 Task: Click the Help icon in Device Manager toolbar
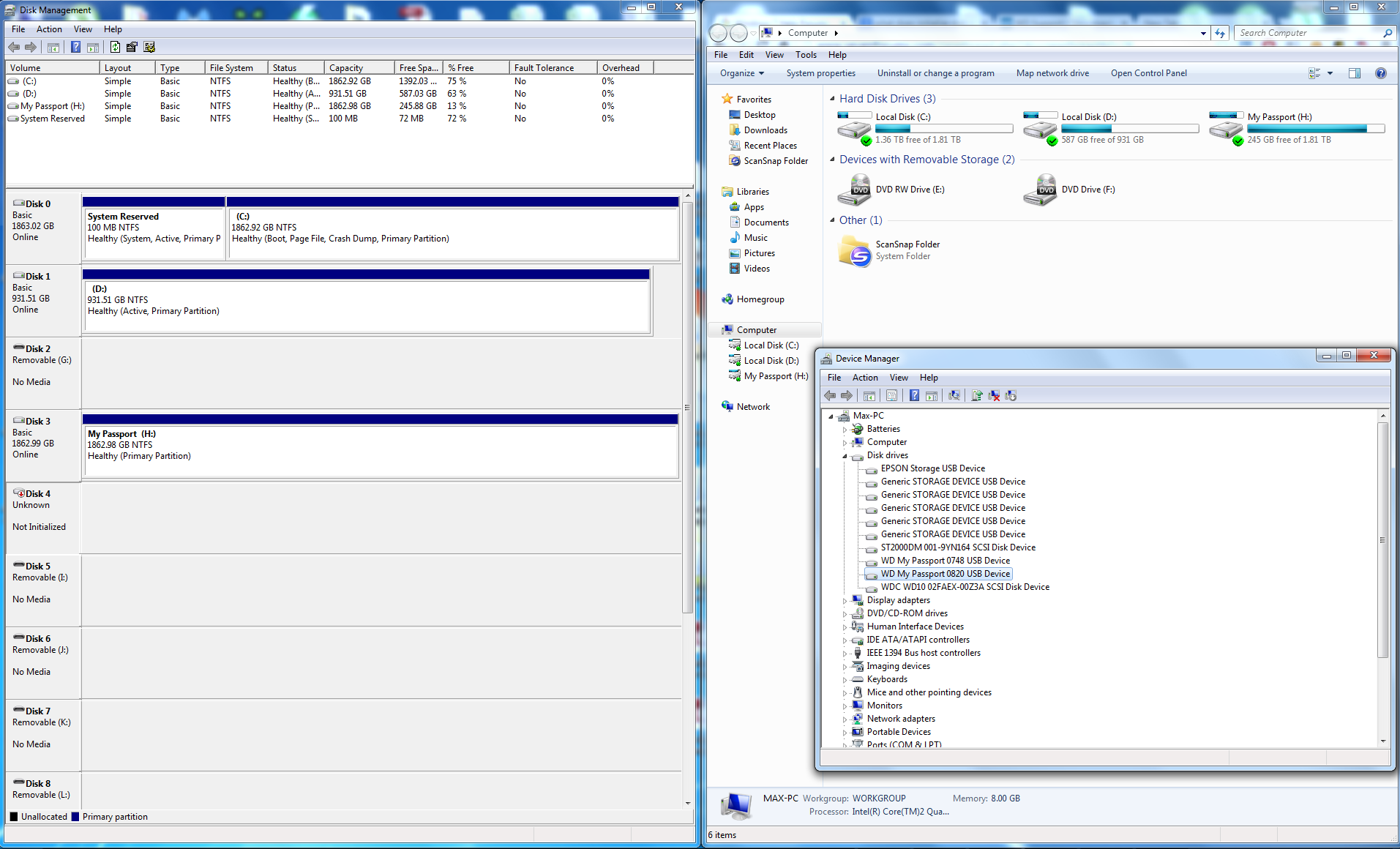914,395
